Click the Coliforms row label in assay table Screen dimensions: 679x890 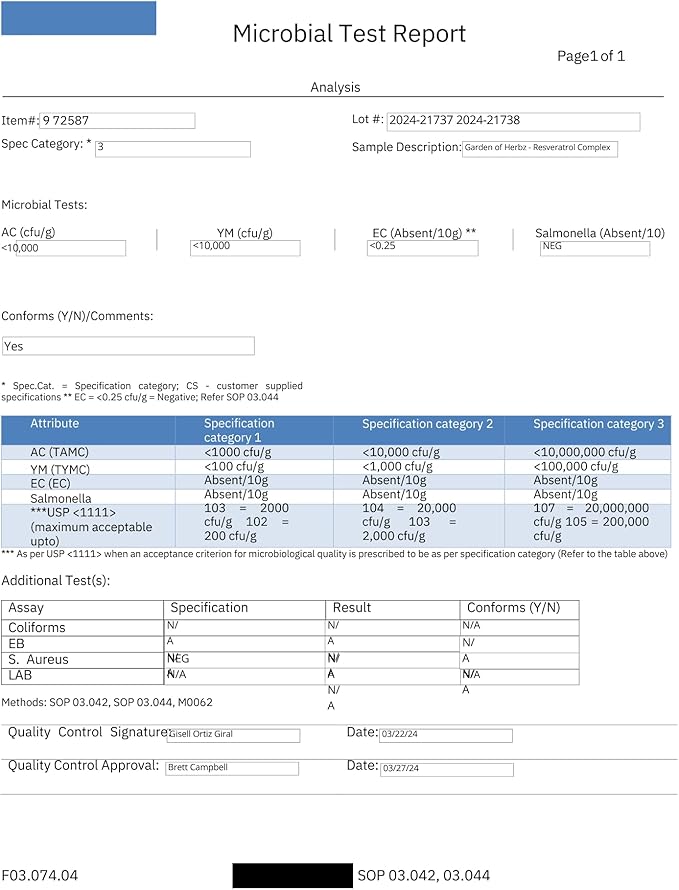click(37, 628)
